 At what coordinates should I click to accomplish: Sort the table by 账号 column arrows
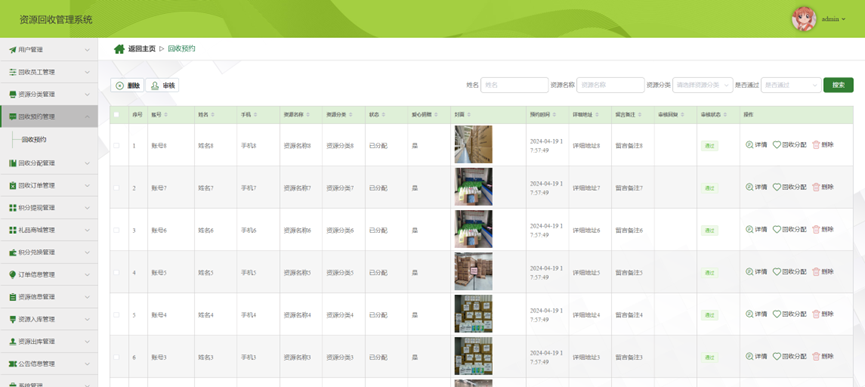tap(165, 115)
